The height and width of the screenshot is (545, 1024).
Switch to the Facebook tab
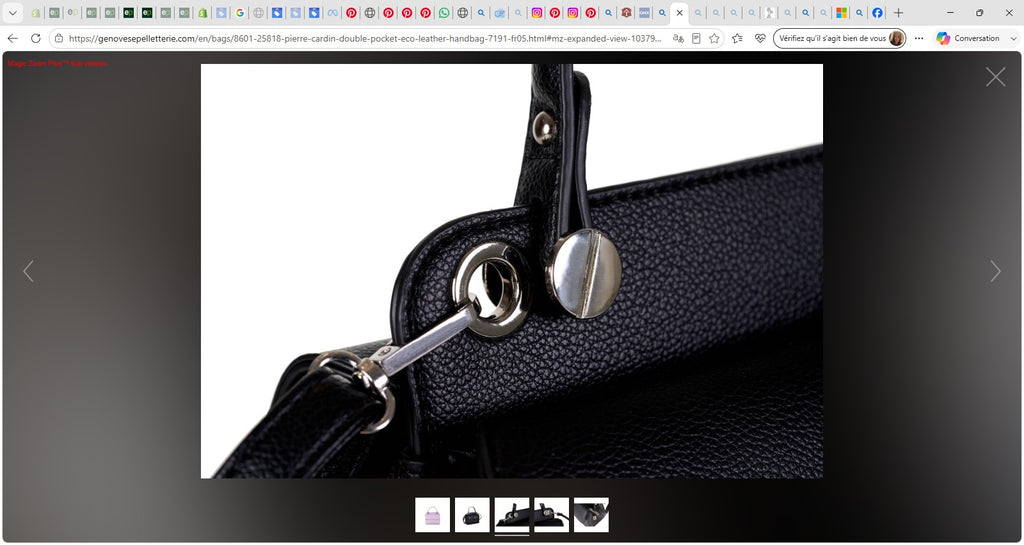pos(877,12)
